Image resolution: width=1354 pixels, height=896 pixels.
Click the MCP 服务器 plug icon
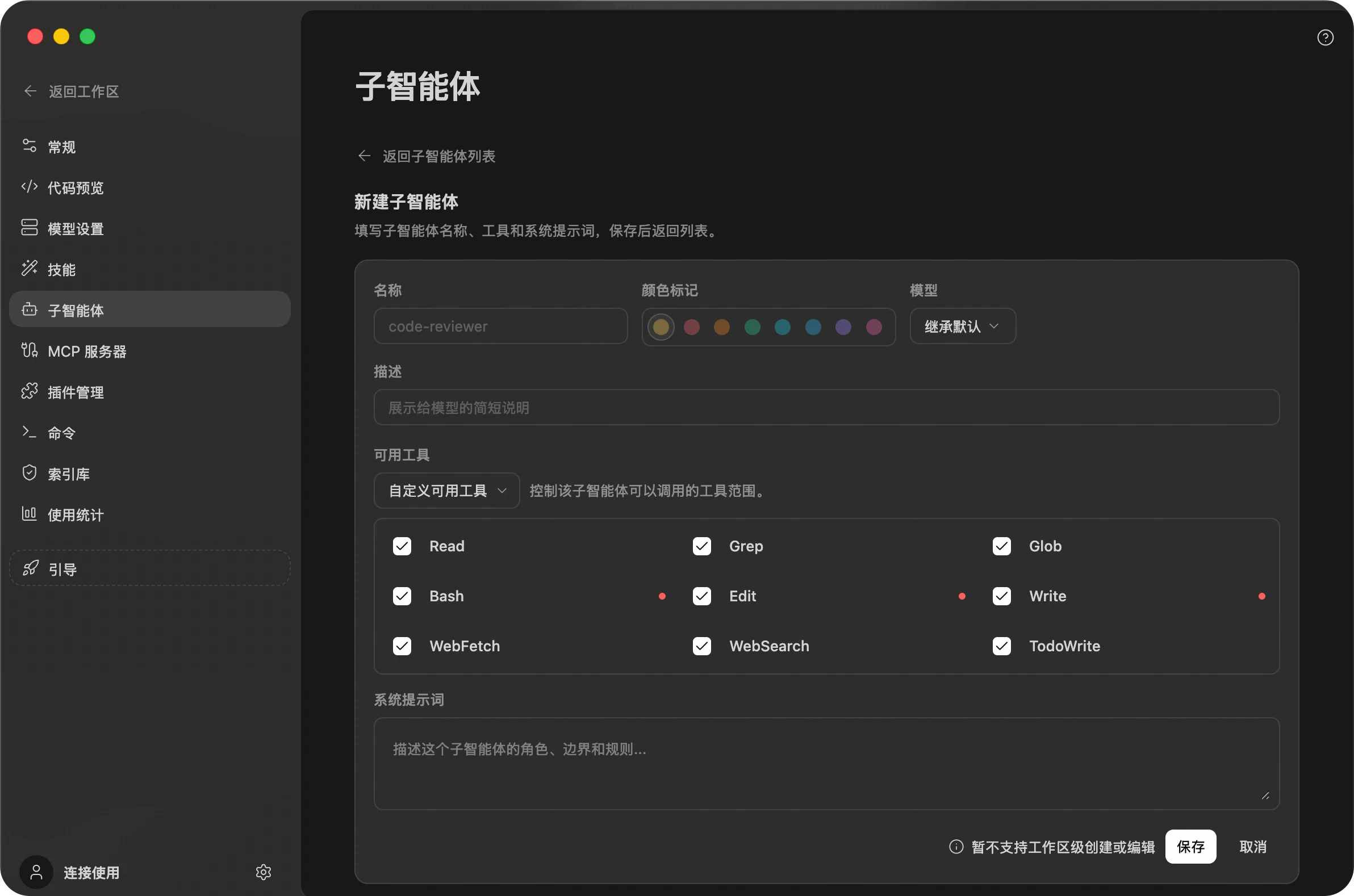point(29,350)
